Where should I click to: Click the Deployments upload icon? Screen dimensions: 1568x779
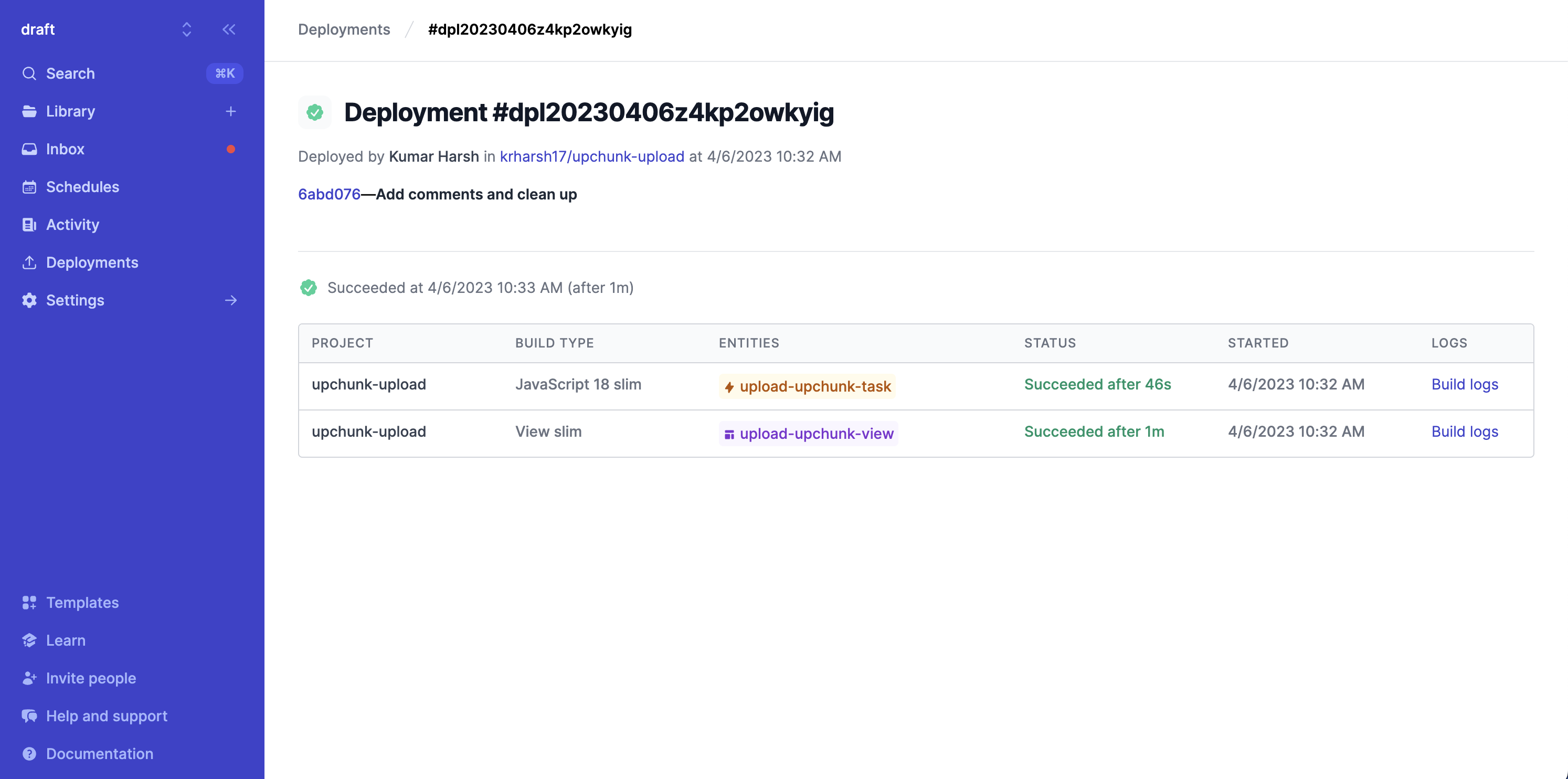pyautogui.click(x=29, y=262)
